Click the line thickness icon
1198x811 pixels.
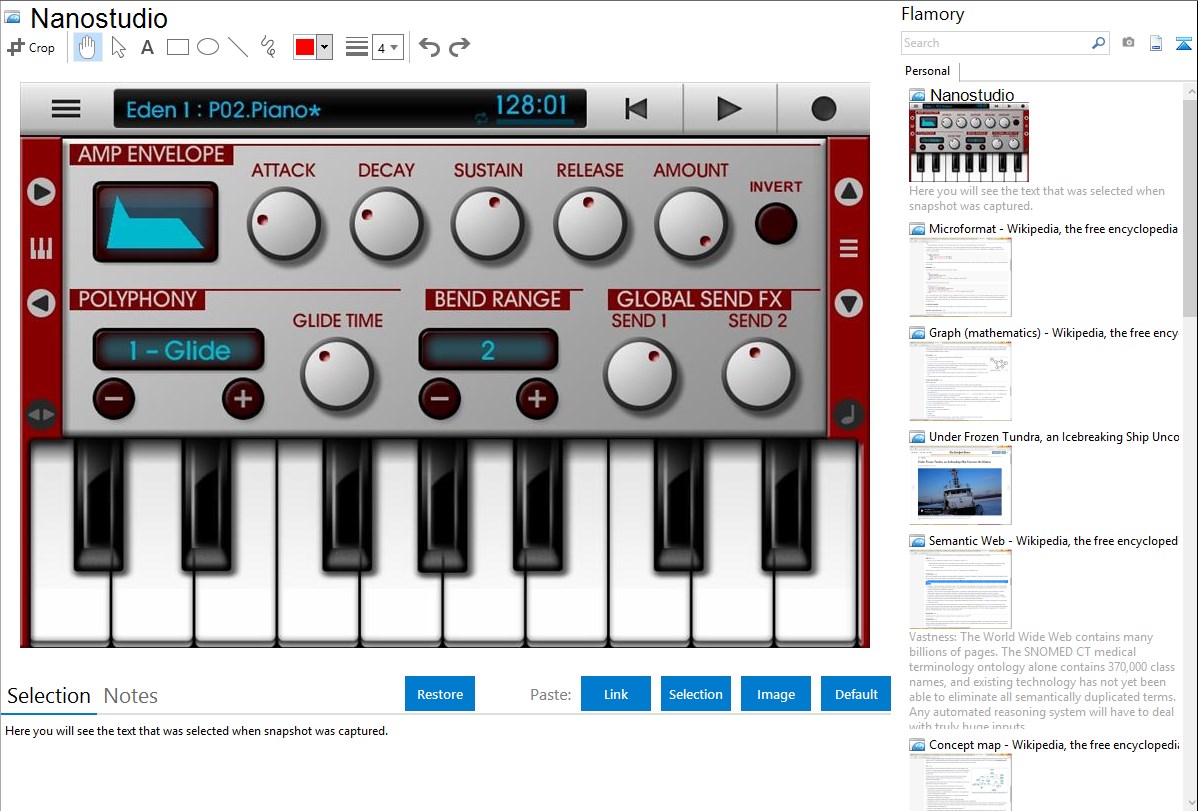(x=357, y=47)
